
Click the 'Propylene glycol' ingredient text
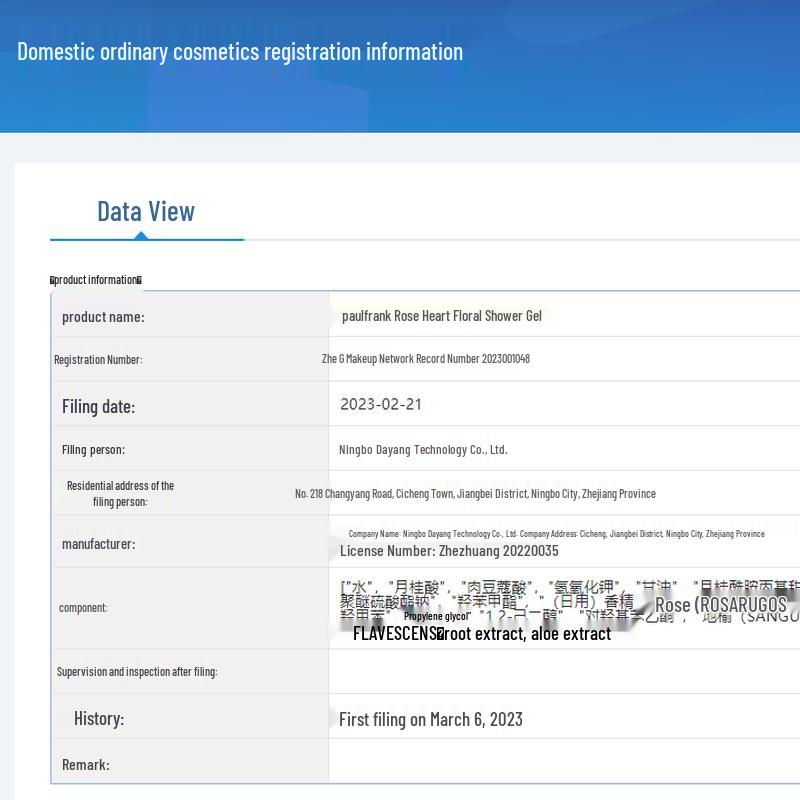[x=436, y=617]
